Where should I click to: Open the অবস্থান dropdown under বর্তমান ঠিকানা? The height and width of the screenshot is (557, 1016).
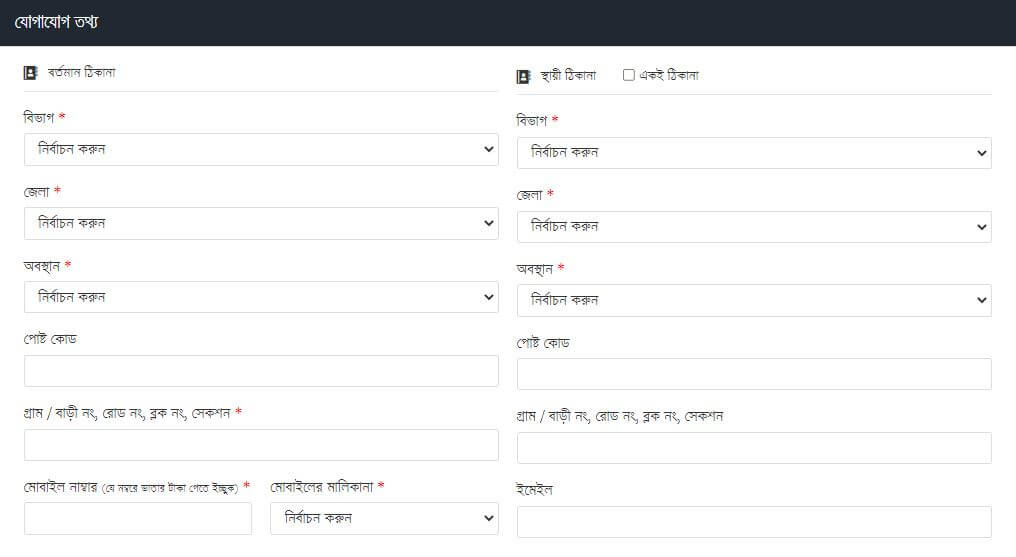(x=261, y=297)
